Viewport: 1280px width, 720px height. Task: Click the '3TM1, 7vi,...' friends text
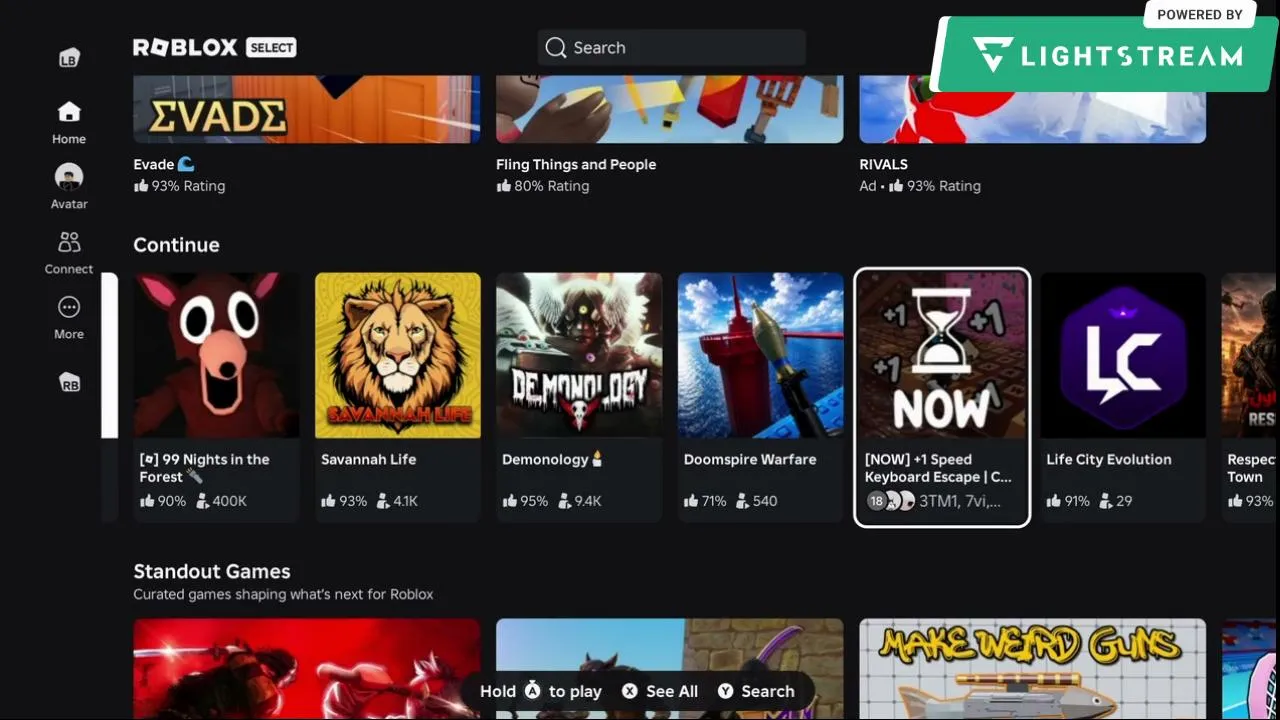[960, 501]
